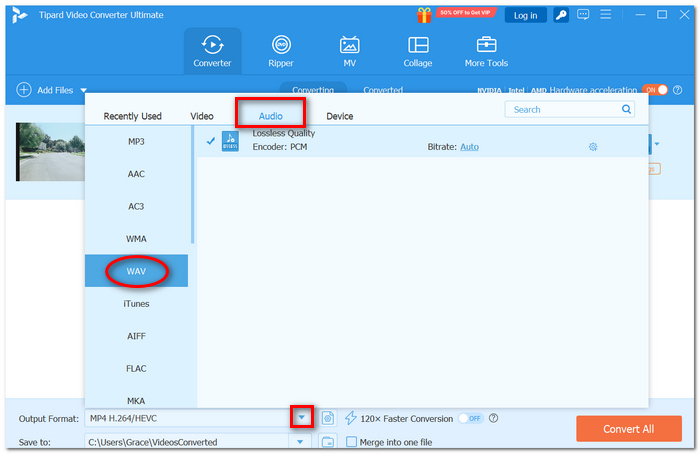Click the road video thumbnail
The width and height of the screenshot is (700, 454).
[50, 152]
